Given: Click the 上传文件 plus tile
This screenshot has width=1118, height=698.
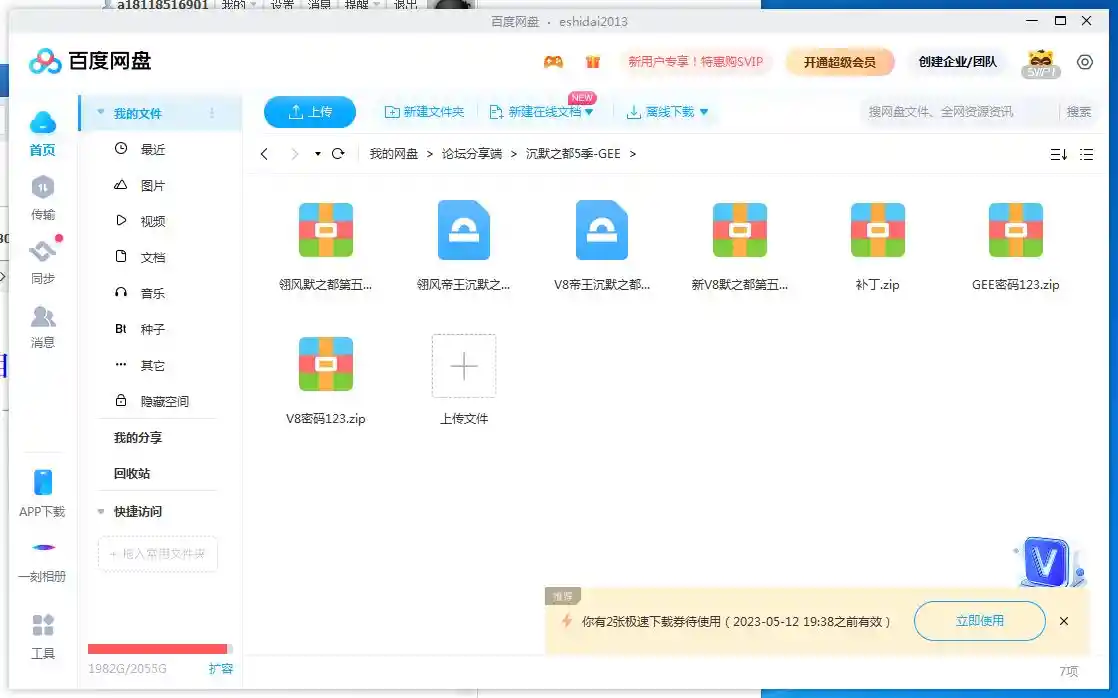Looking at the screenshot, I should 463,366.
